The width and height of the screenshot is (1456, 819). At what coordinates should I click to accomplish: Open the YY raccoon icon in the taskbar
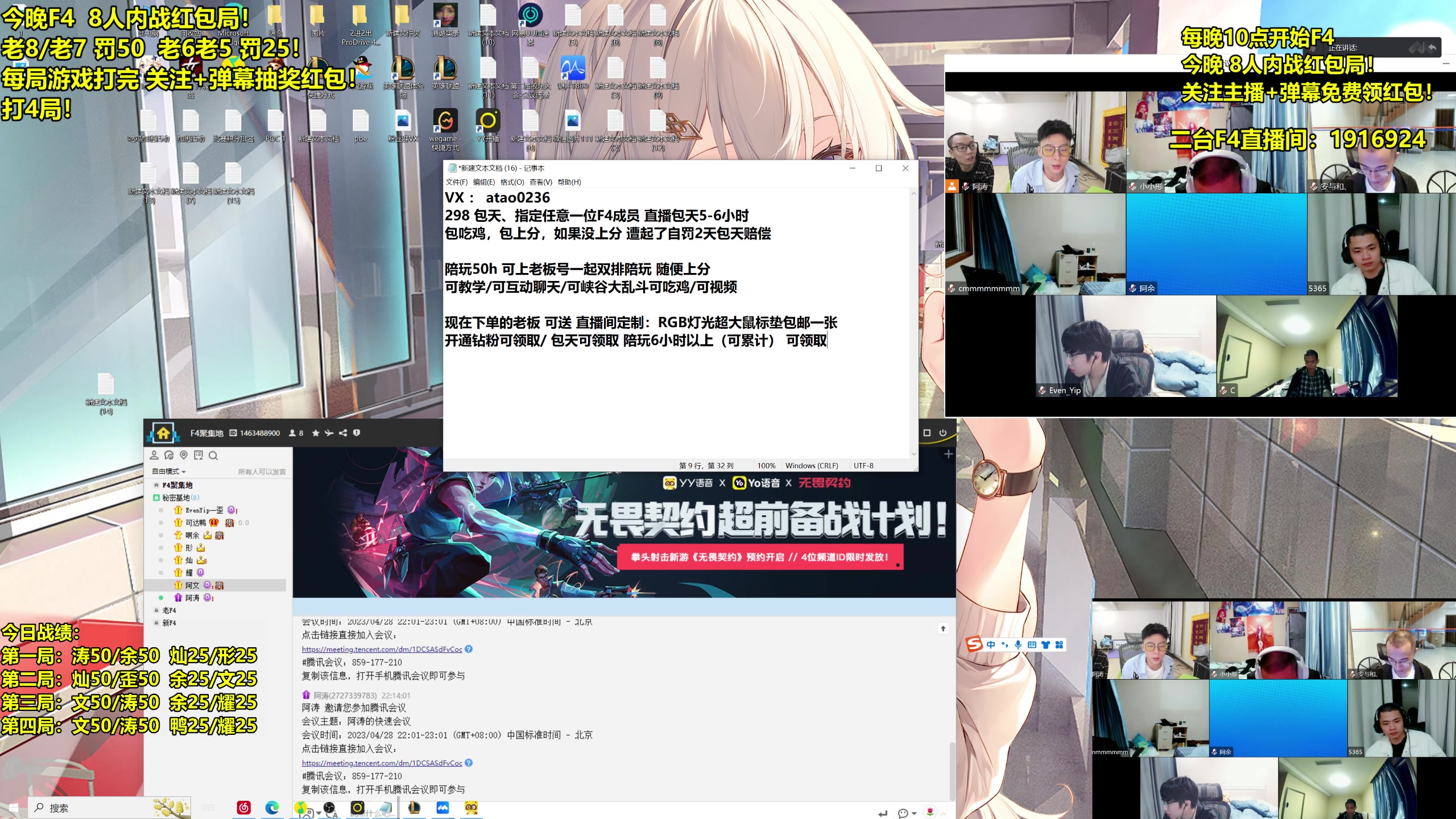(471, 808)
